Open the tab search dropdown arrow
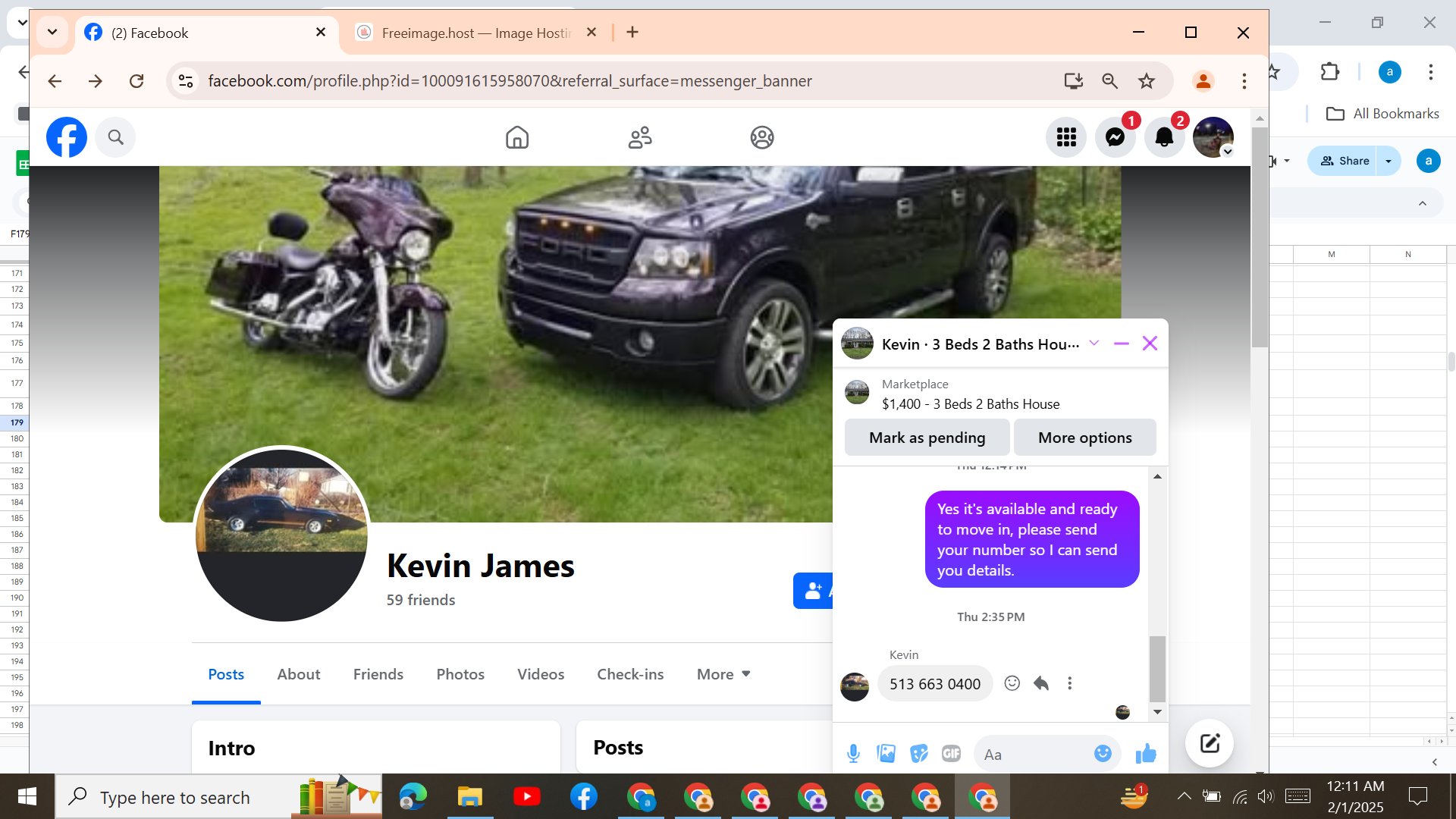Image resolution: width=1456 pixels, height=819 pixels. [x=52, y=32]
